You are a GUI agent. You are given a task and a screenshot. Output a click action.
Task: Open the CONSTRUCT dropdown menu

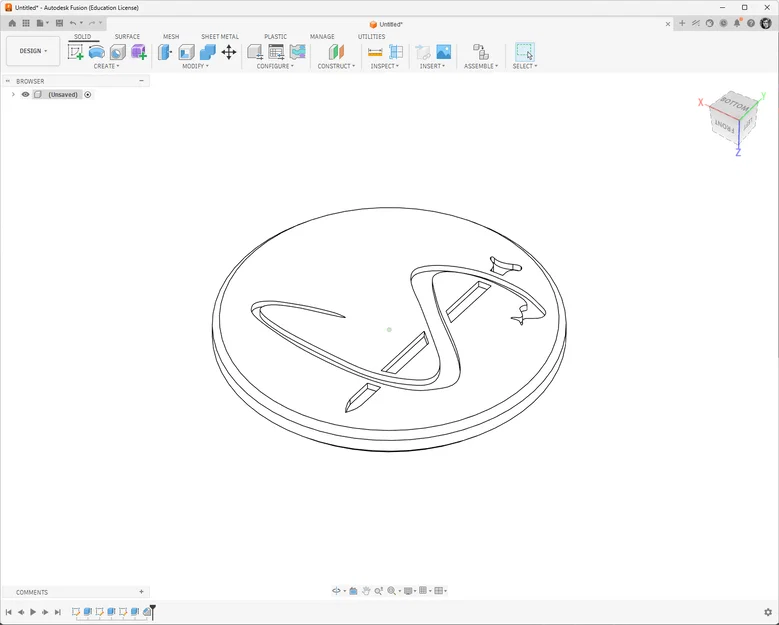pyautogui.click(x=336, y=66)
